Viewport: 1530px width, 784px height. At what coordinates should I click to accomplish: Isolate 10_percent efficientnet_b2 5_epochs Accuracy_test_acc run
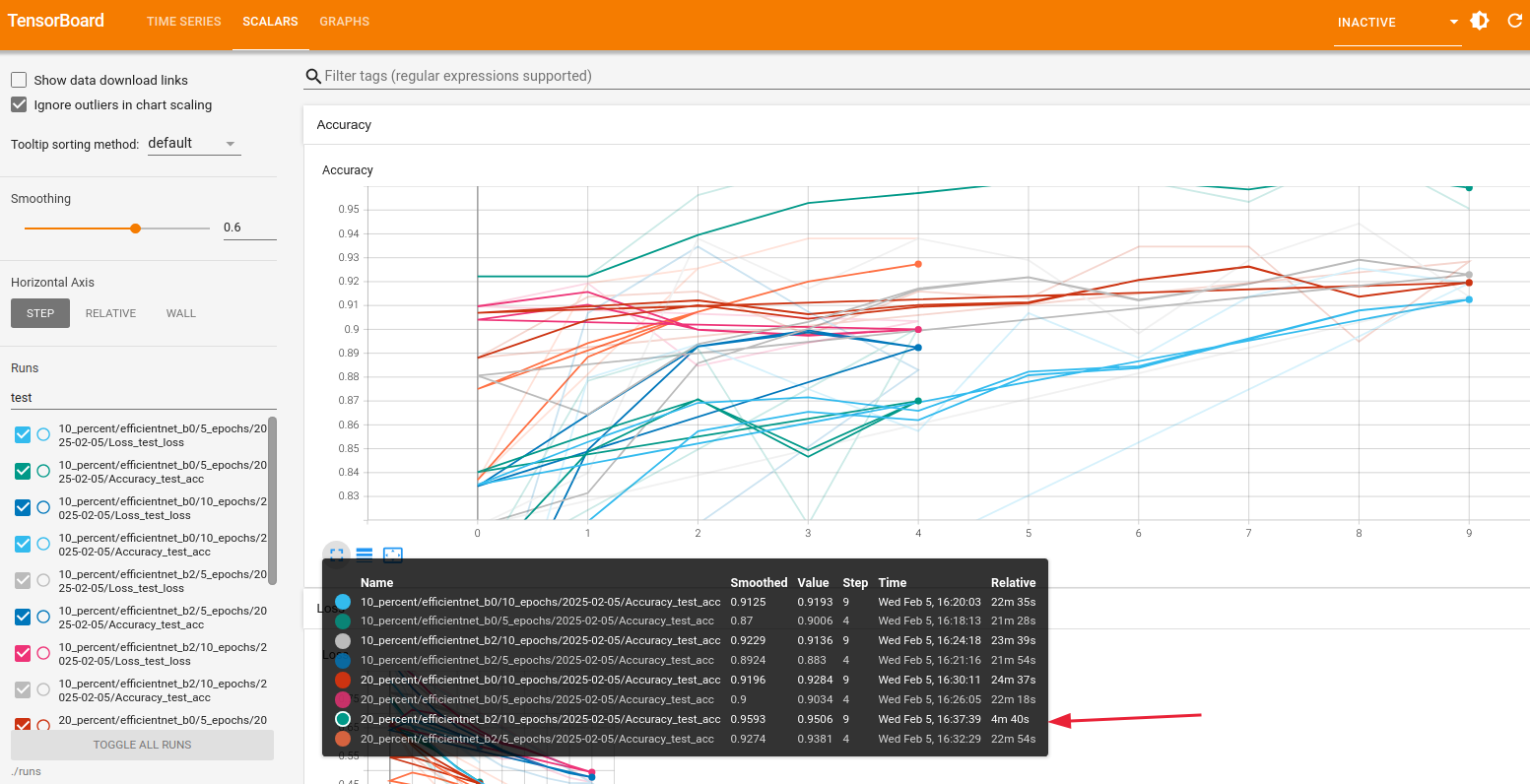43,617
